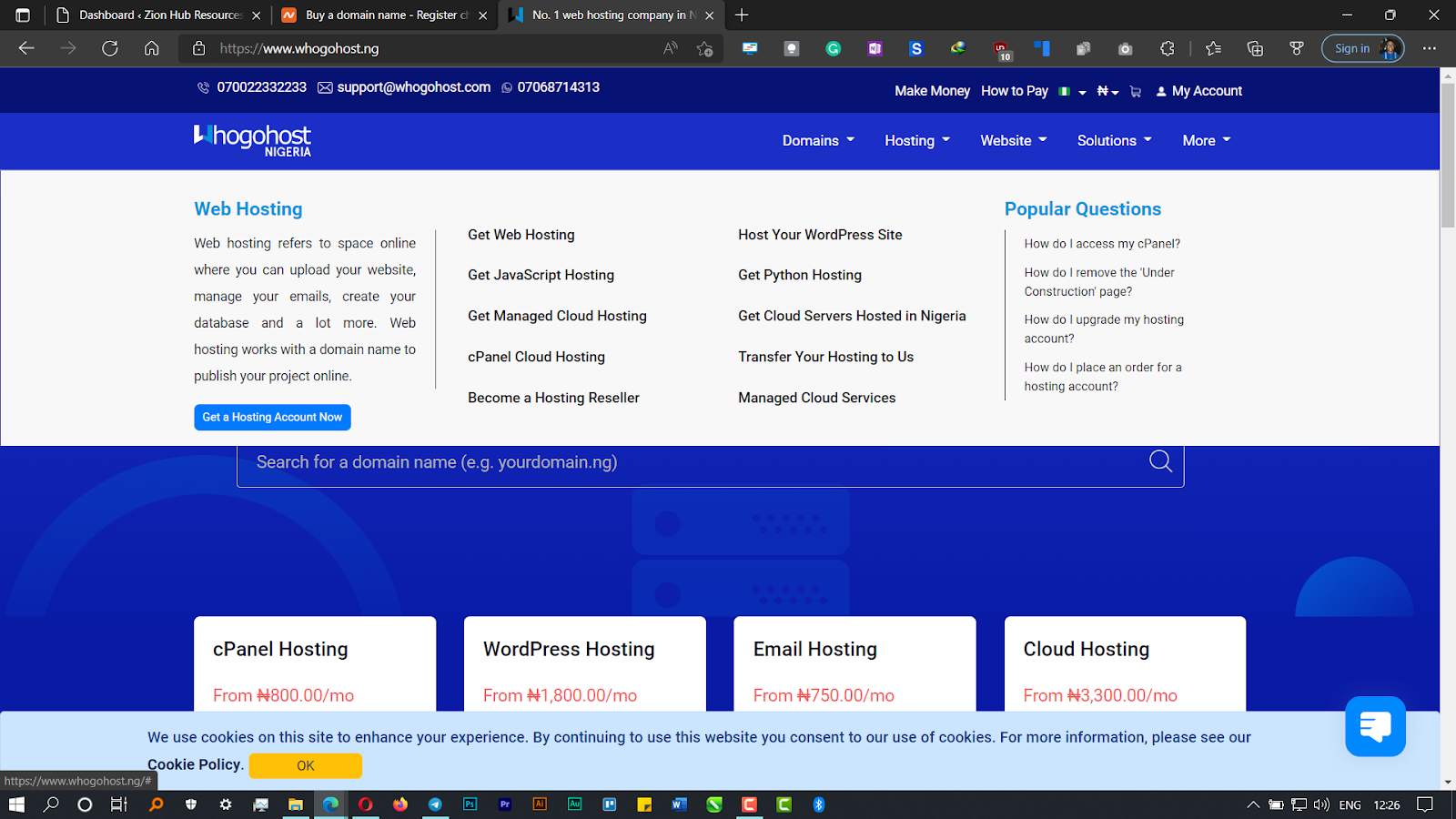Expand the Website dropdown menu
This screenshot has width=1456, height=819.
[x=1014, y=140]
